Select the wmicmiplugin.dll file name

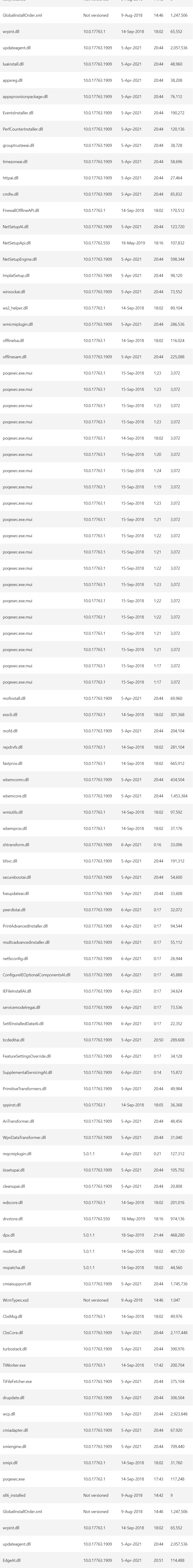coord(18,324)
